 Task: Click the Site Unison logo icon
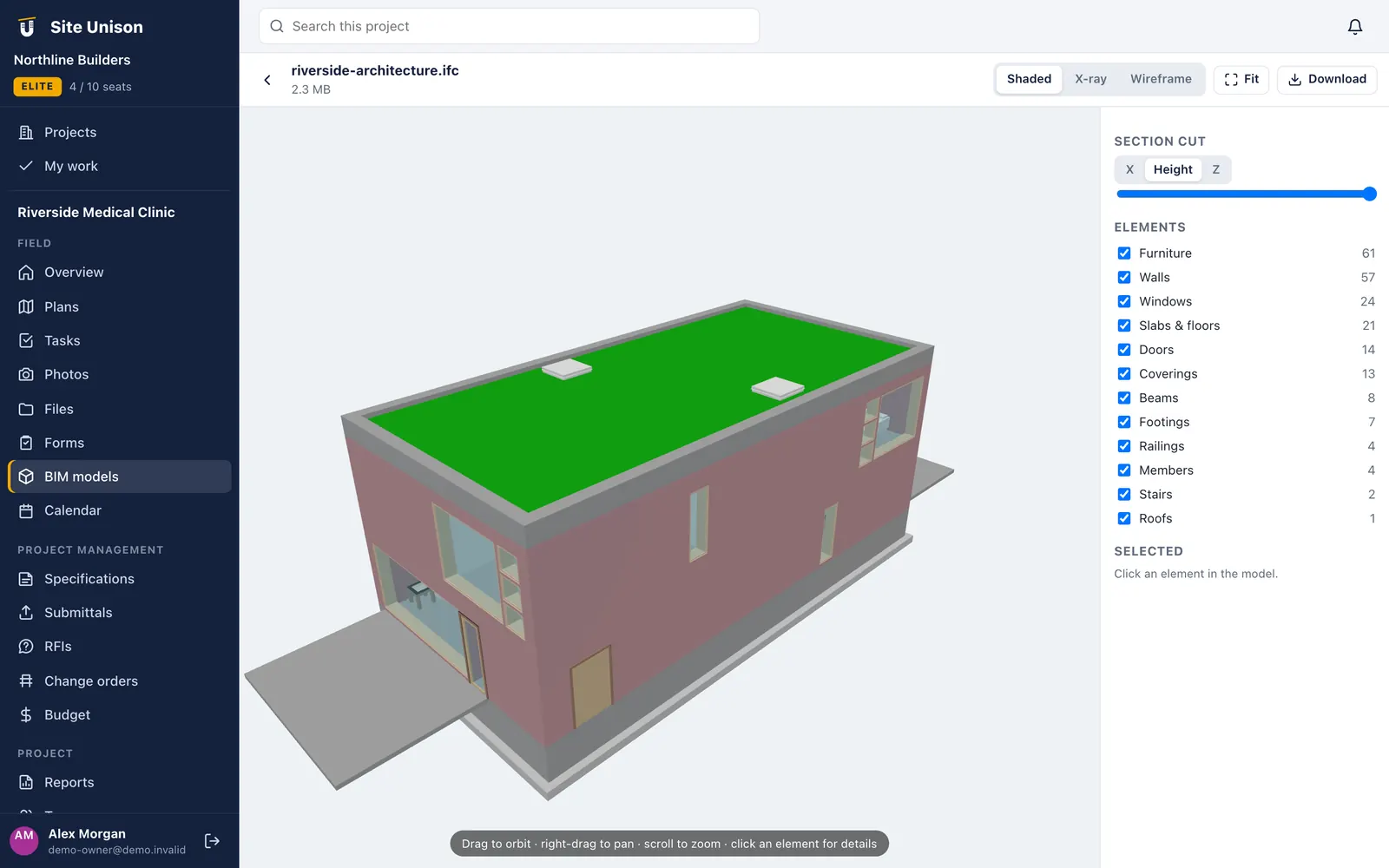tap(27, 27)
